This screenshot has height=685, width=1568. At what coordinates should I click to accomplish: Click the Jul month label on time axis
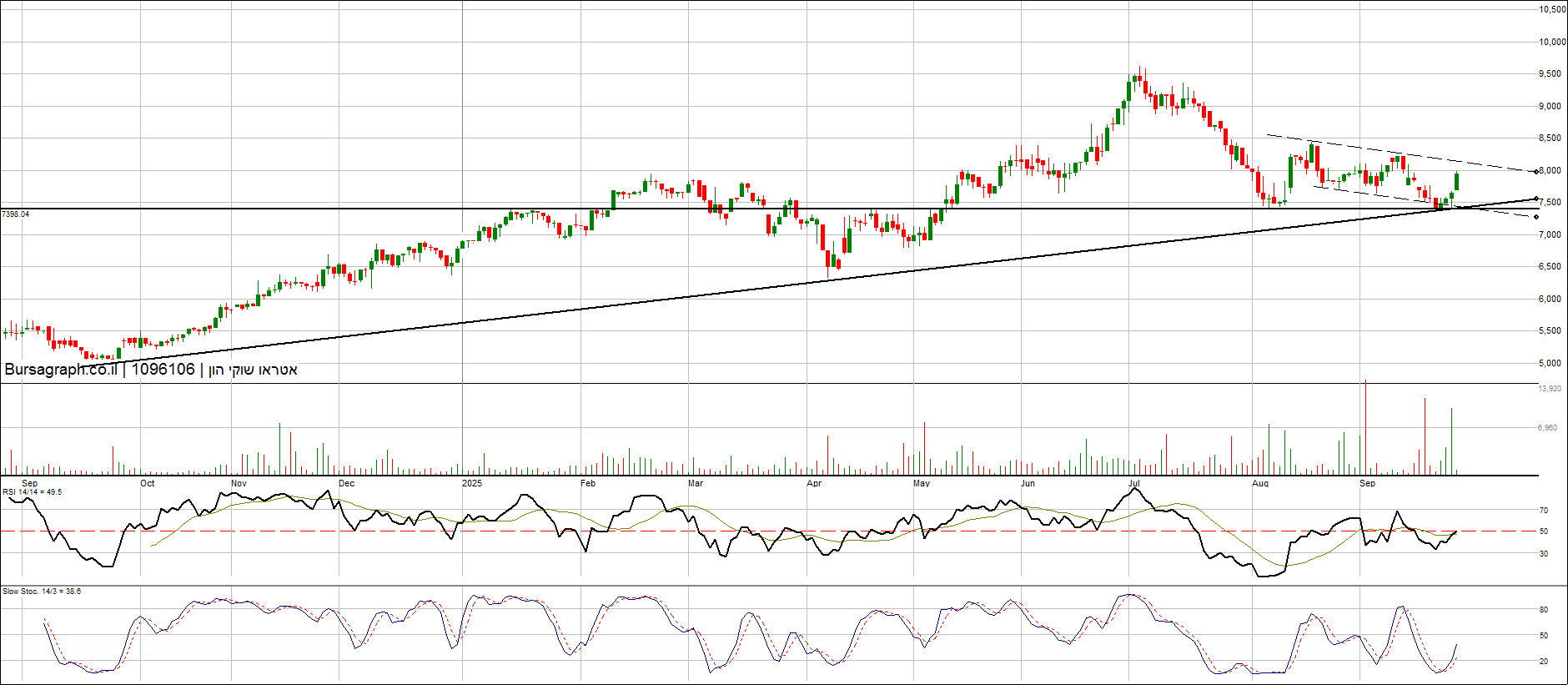point(1134,483)
